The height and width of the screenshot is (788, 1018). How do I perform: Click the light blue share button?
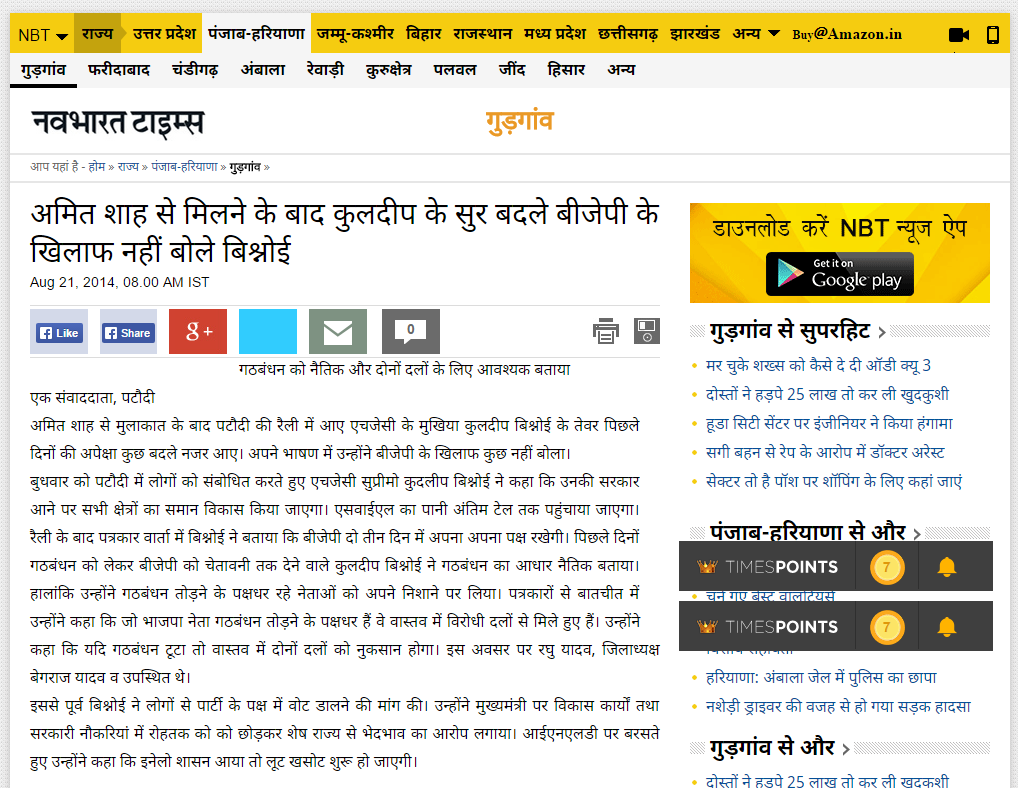point(268,332)
